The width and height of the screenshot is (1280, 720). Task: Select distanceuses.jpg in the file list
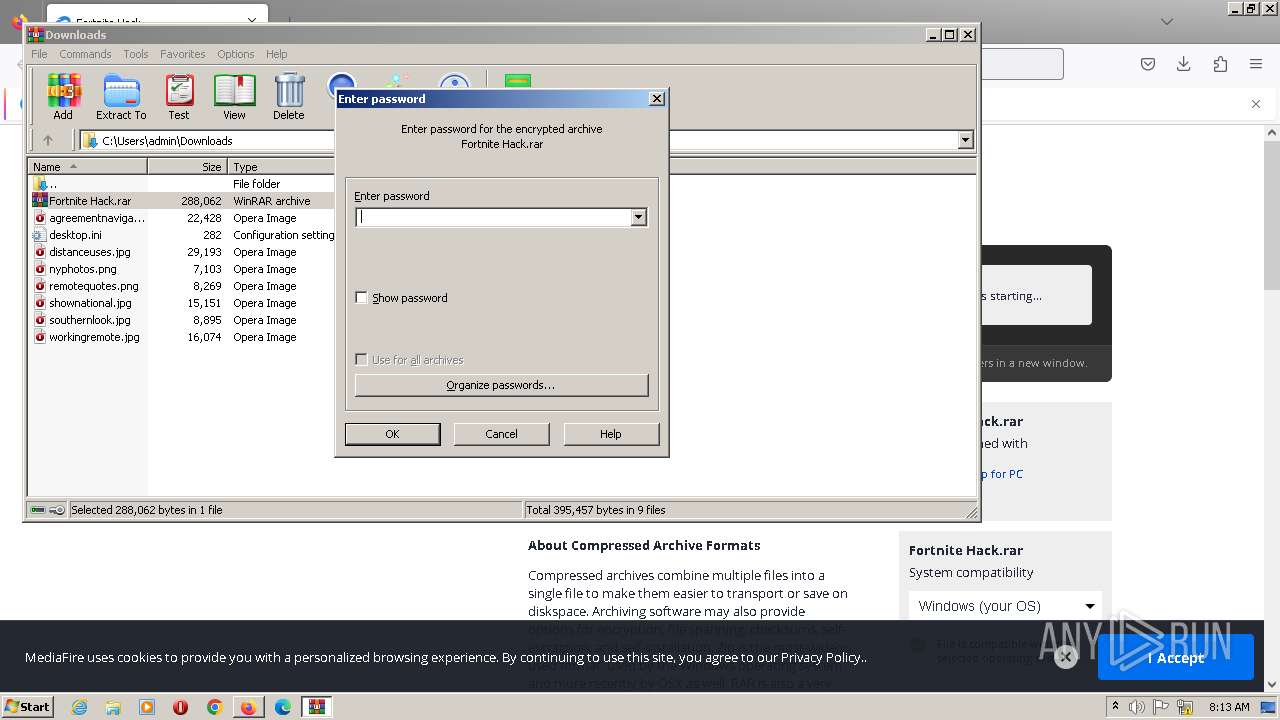click(89, 252)
